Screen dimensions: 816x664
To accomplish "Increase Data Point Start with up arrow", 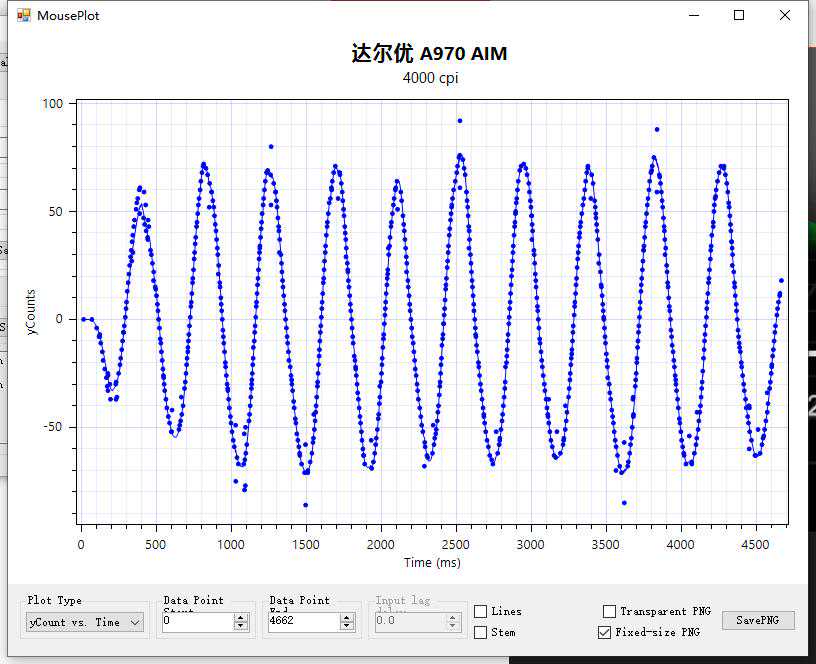I will click(241, 617).
